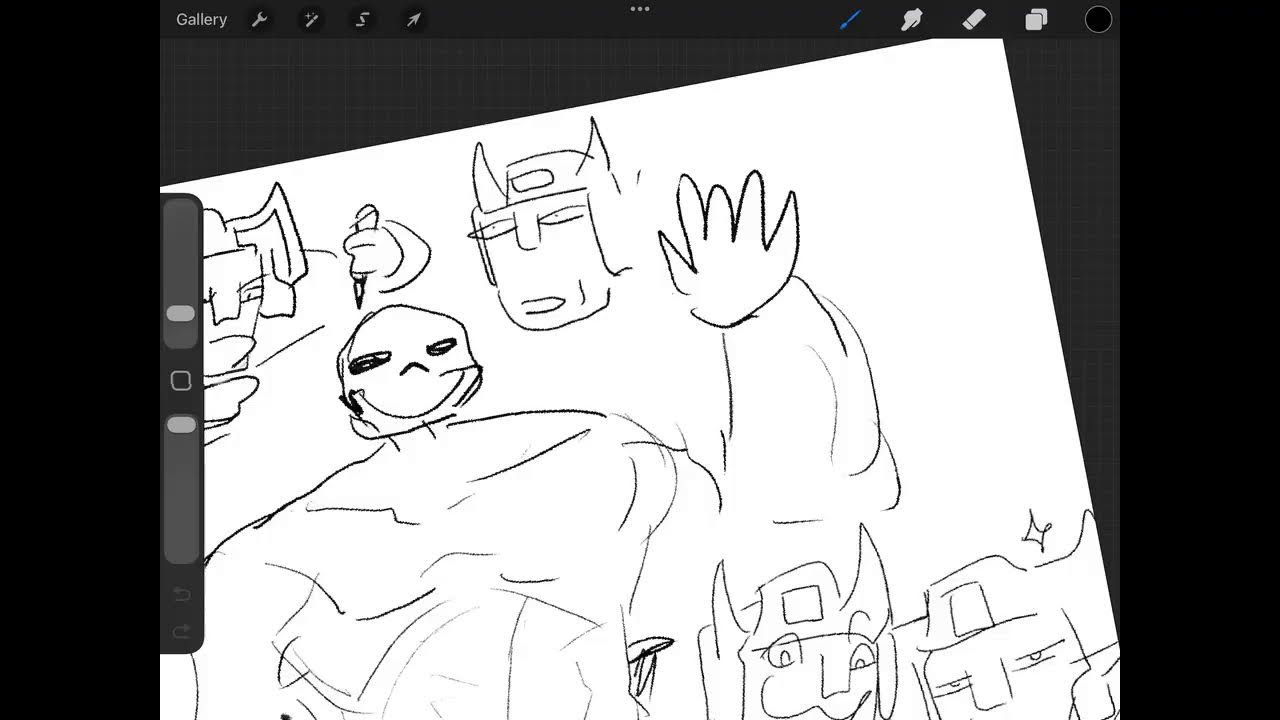The image size is (1280, 720).
Task: Adjust the brush opacity slider
Action: (x=181, y=425)
